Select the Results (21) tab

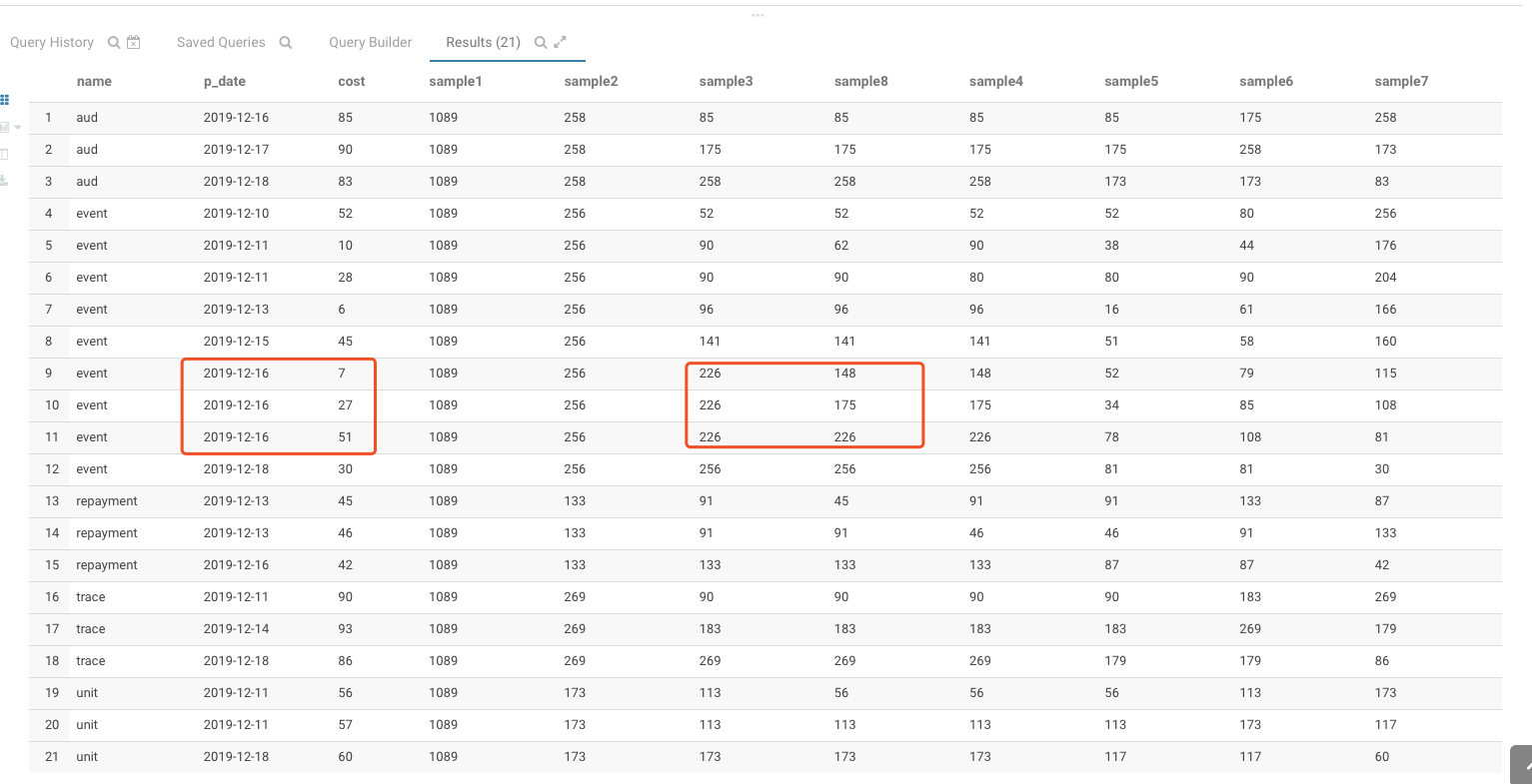coord(483,42)
